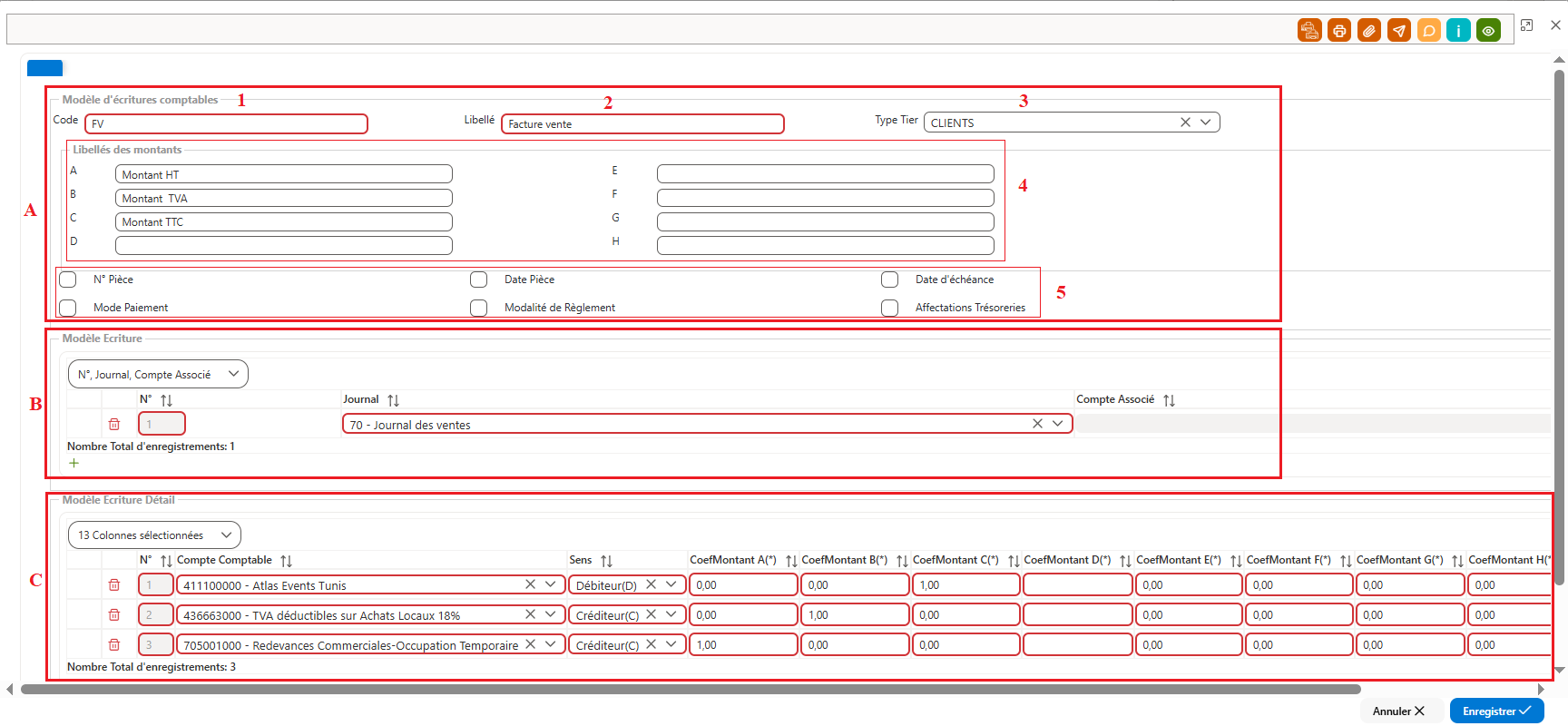Delete row 2 using its trash icon
Viewport: 1568px width, 726px height.
click(114, 615)
